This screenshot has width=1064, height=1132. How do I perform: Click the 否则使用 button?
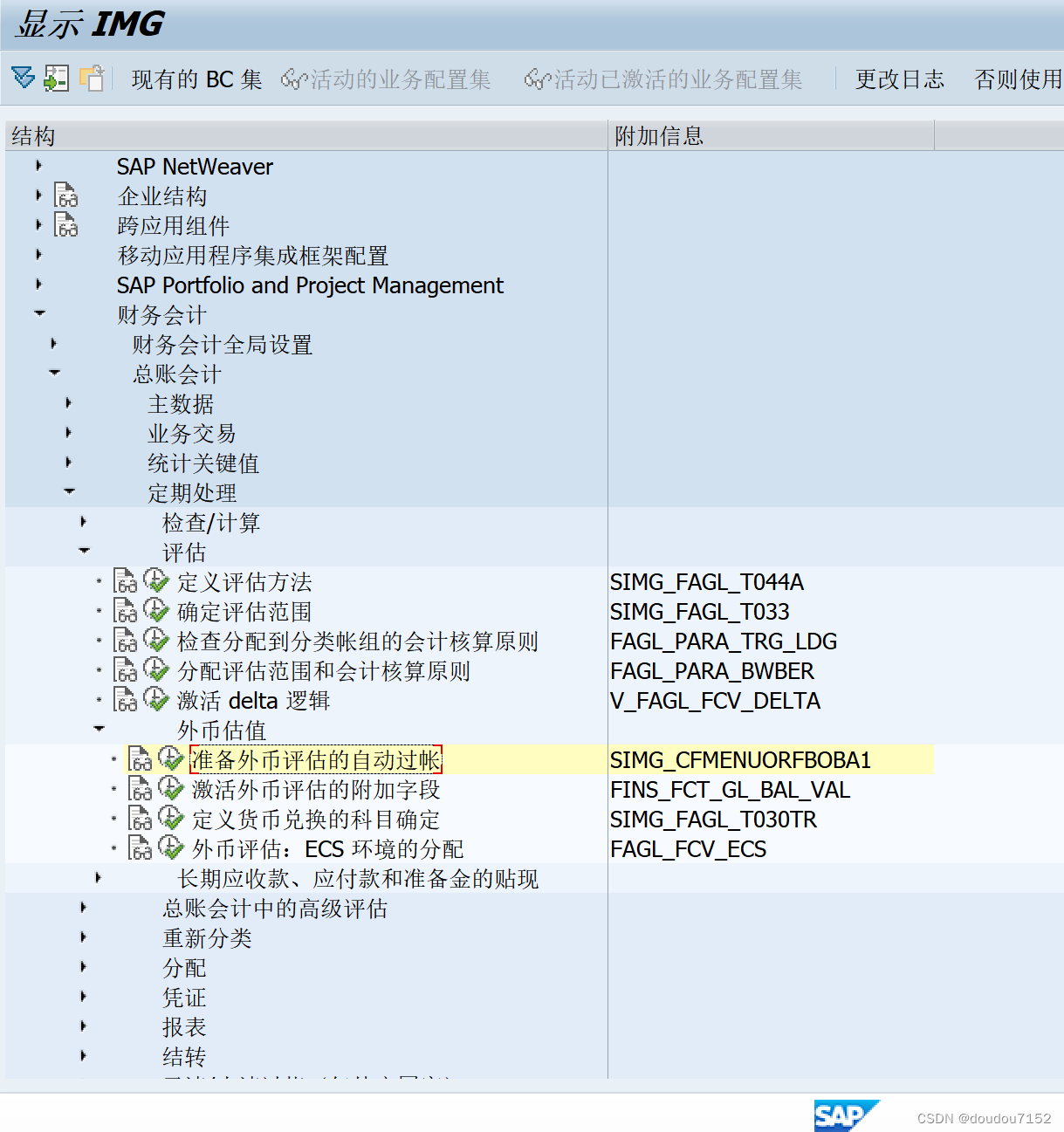click(x=1019, y=79)
